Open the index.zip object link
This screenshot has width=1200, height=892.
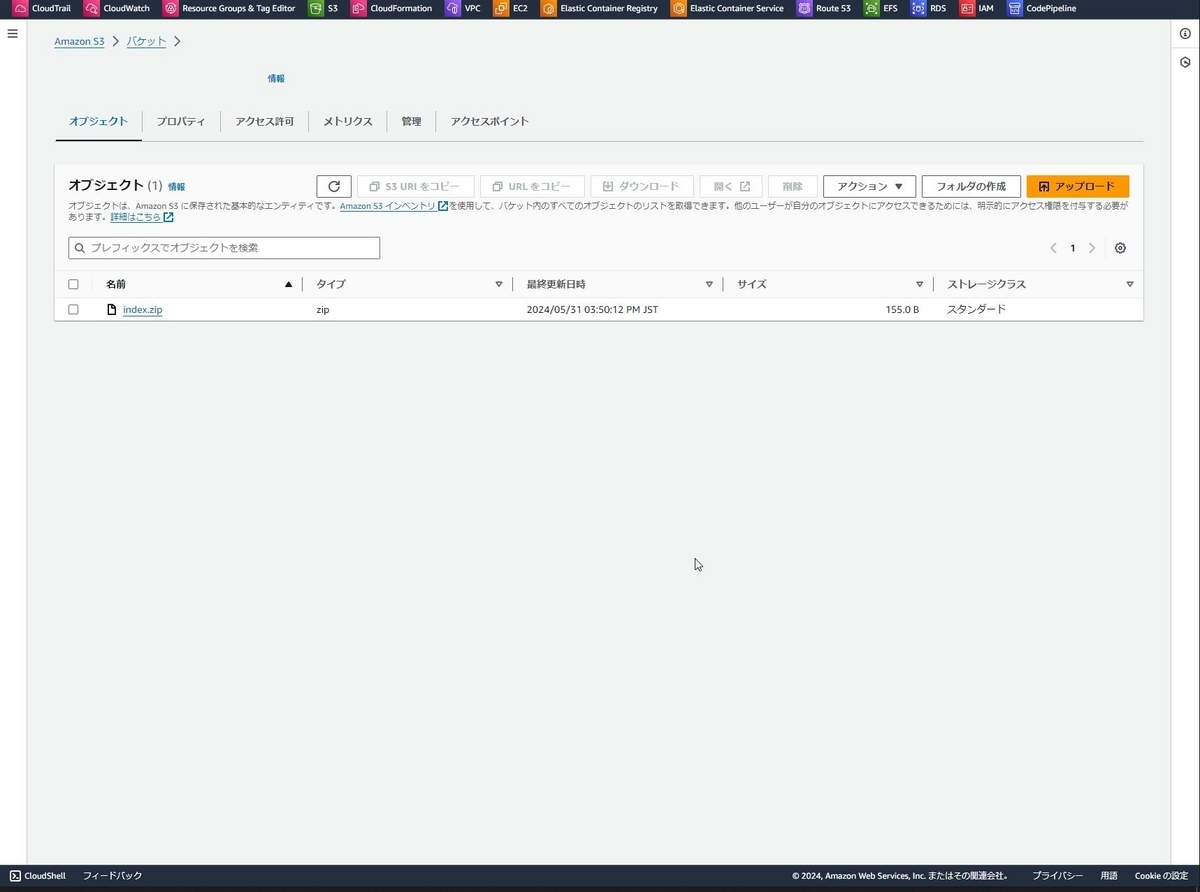click(x=141, y=309)
